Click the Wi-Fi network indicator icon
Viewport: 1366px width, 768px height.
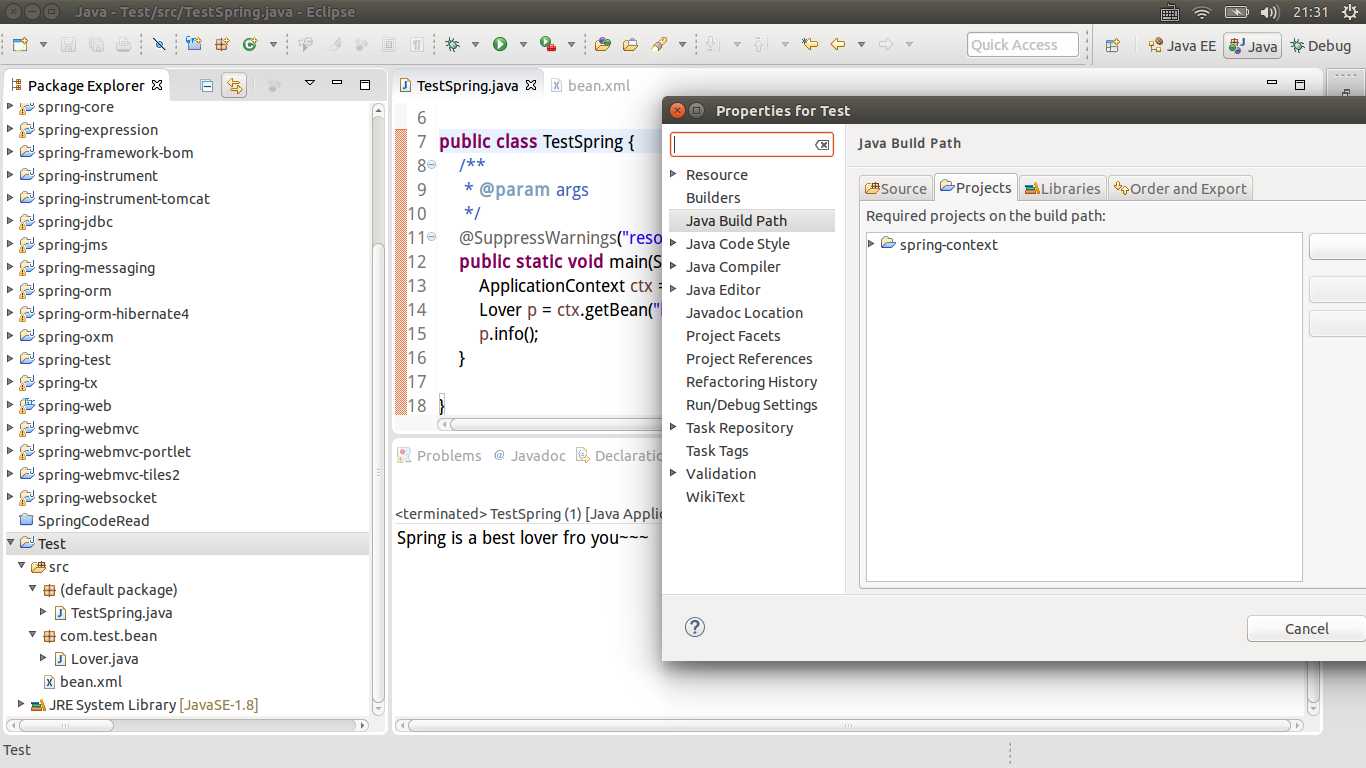coord(1202,12)
